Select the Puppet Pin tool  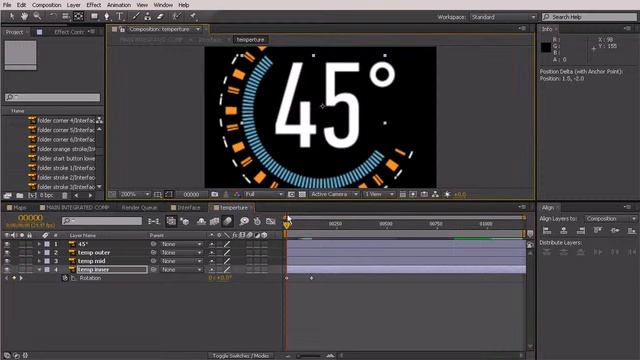pos(193,16)
